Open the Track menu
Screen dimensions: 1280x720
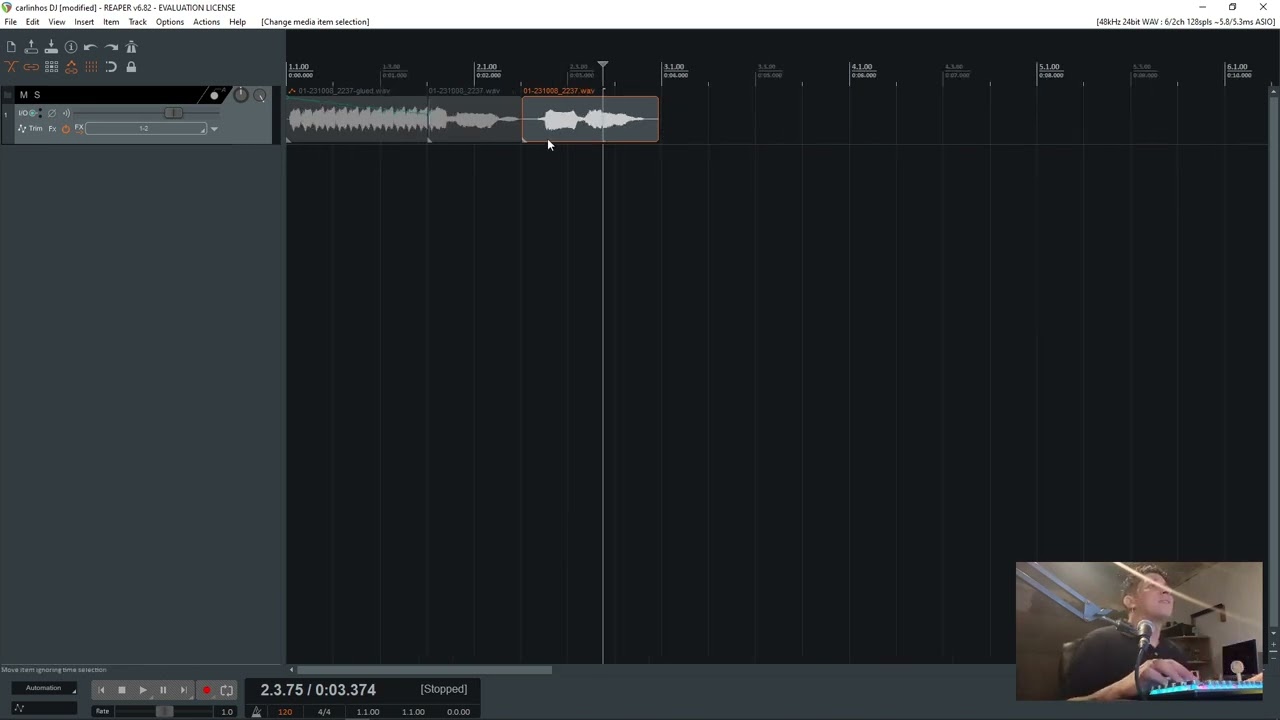coord(138,22)
